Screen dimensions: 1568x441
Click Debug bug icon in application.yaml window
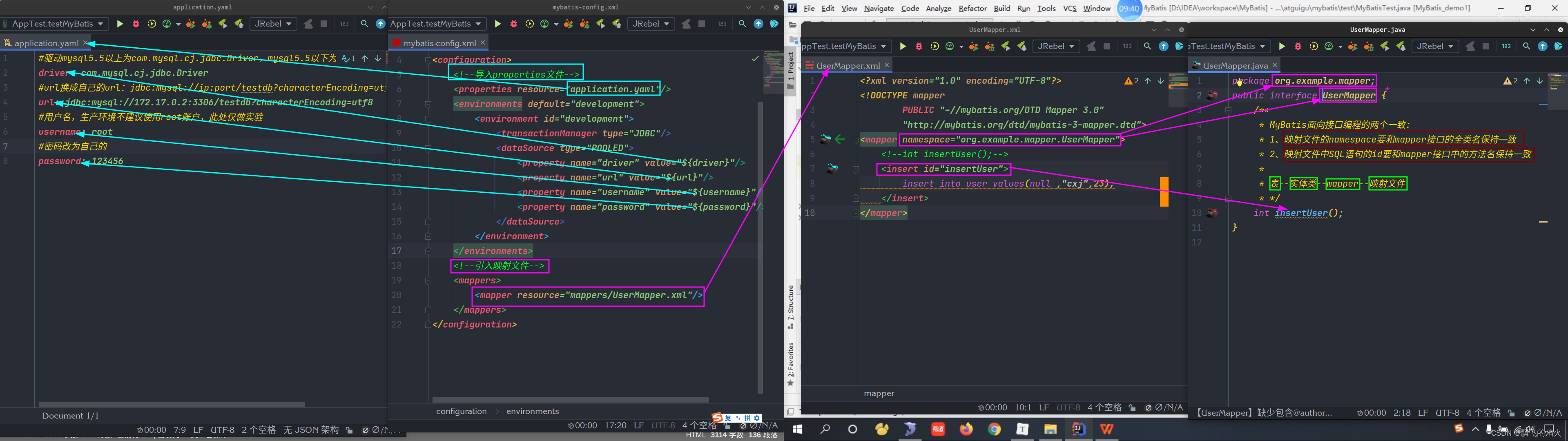pos(136,24)
